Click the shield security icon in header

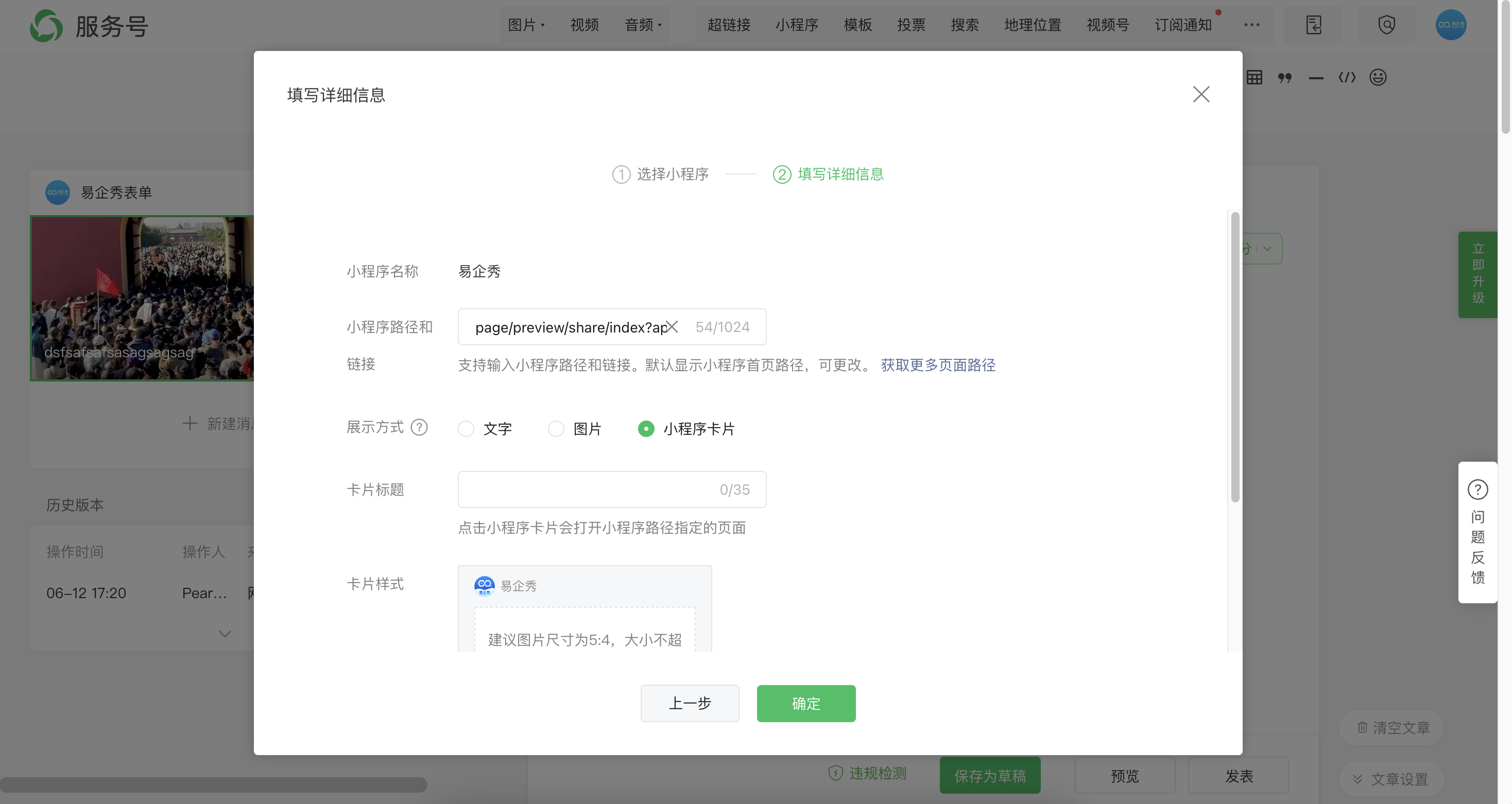click(1386, 25)
